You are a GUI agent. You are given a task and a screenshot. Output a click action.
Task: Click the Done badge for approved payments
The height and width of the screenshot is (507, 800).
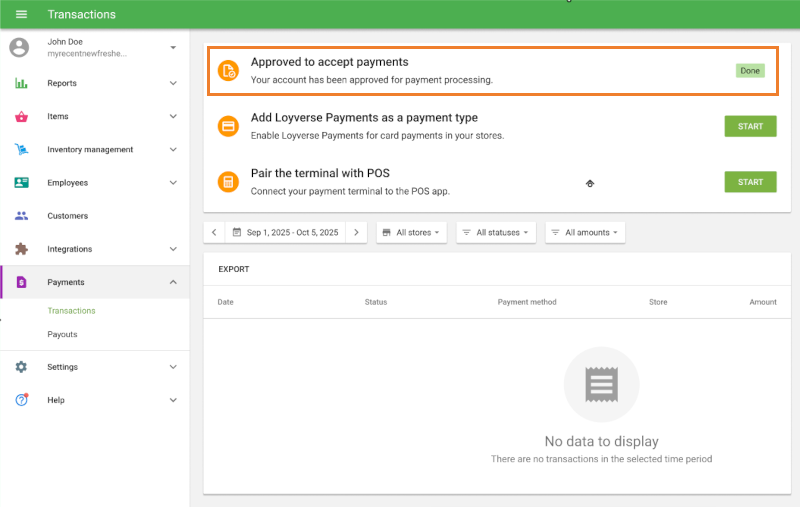[750, 70]
